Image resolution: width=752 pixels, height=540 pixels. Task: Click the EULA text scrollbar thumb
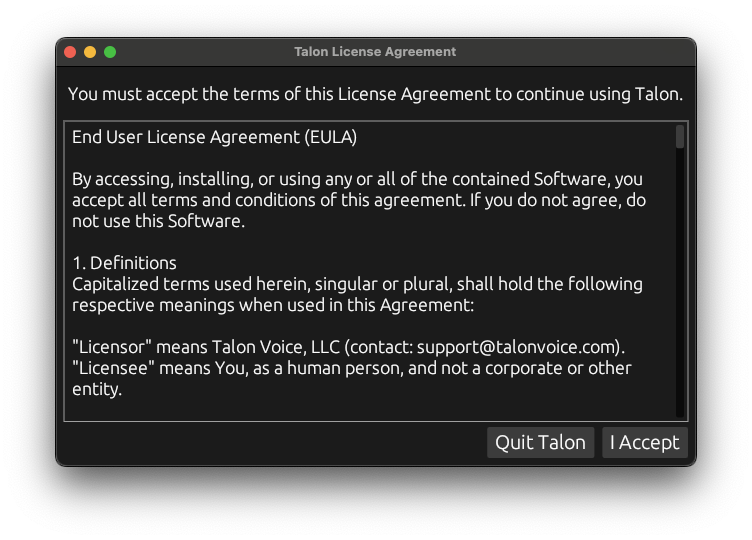pyautogui.click(x=680, y=137)
